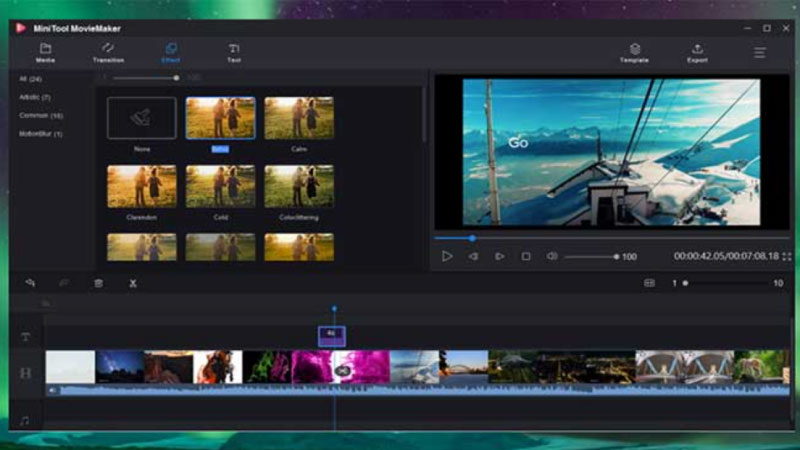Filter effects by Artistic category
Viewport: 800px width, 450px height.
[x=35, y=97]
